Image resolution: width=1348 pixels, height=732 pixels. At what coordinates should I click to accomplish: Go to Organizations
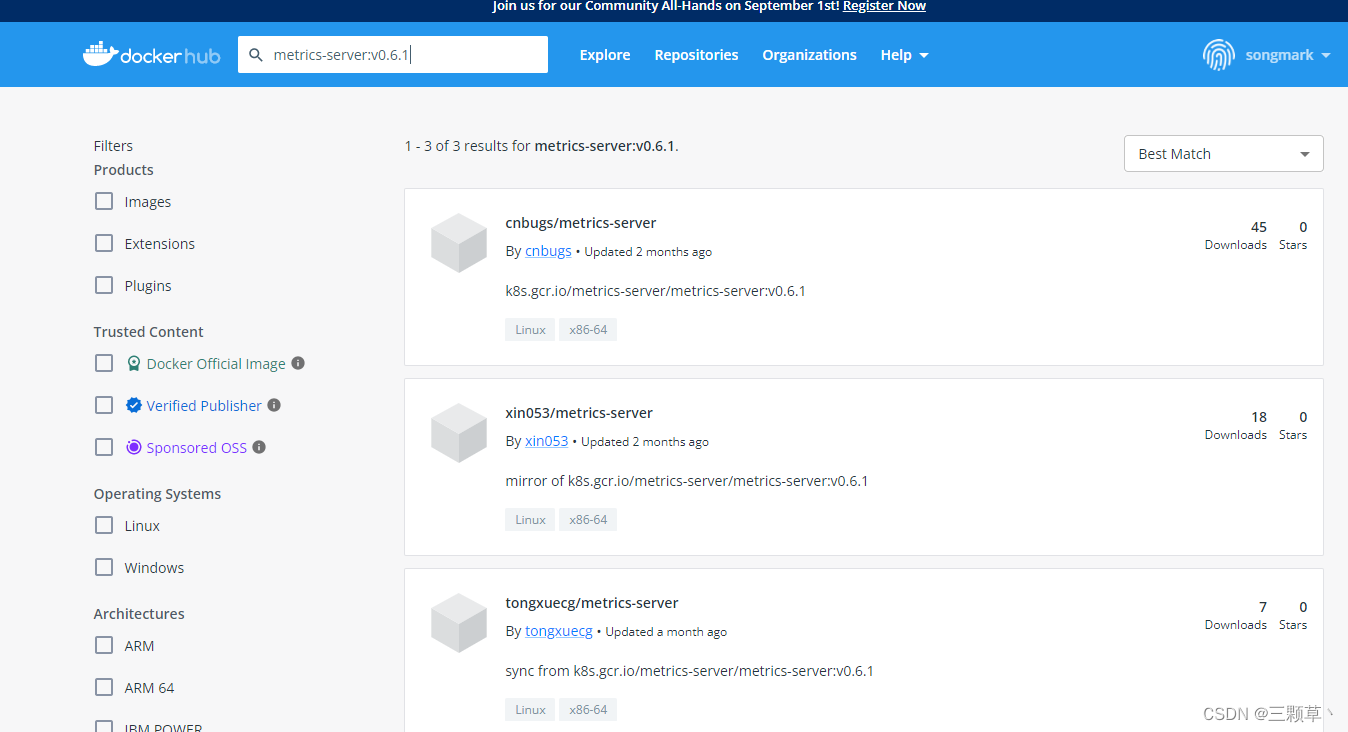pos(809,55)
